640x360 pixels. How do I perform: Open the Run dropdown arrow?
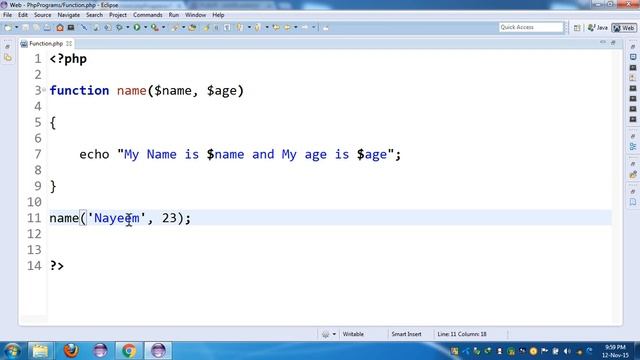[x=145, y=28]
